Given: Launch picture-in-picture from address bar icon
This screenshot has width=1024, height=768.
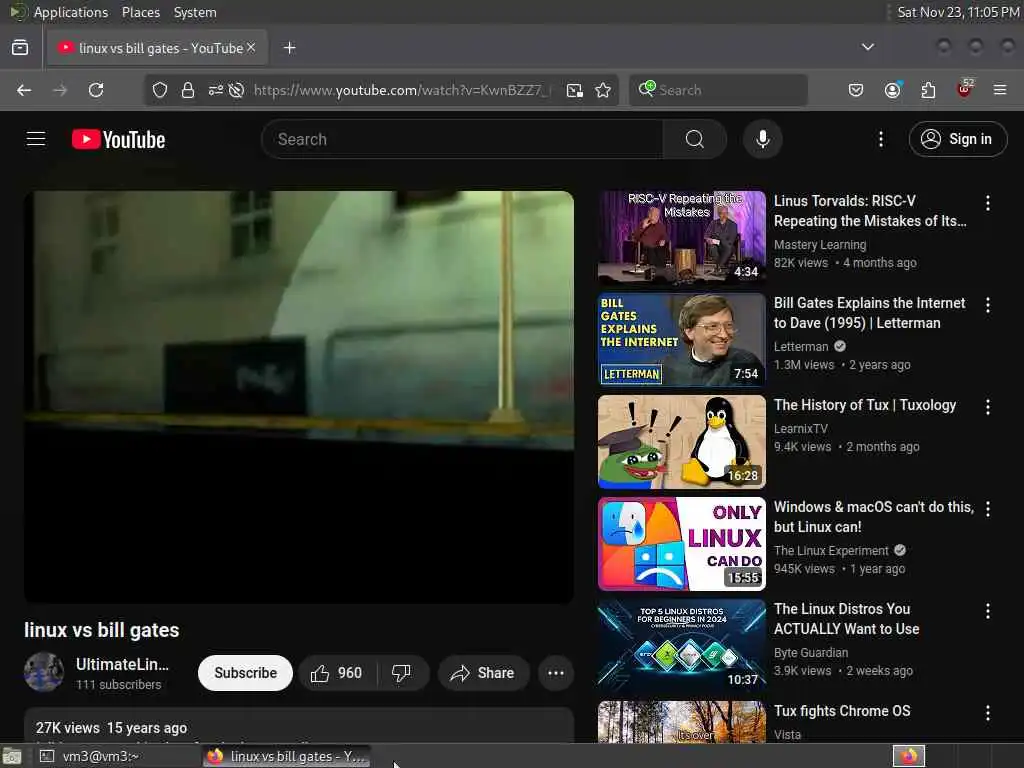Looking at the screenshot, I should tap(575, 90).
